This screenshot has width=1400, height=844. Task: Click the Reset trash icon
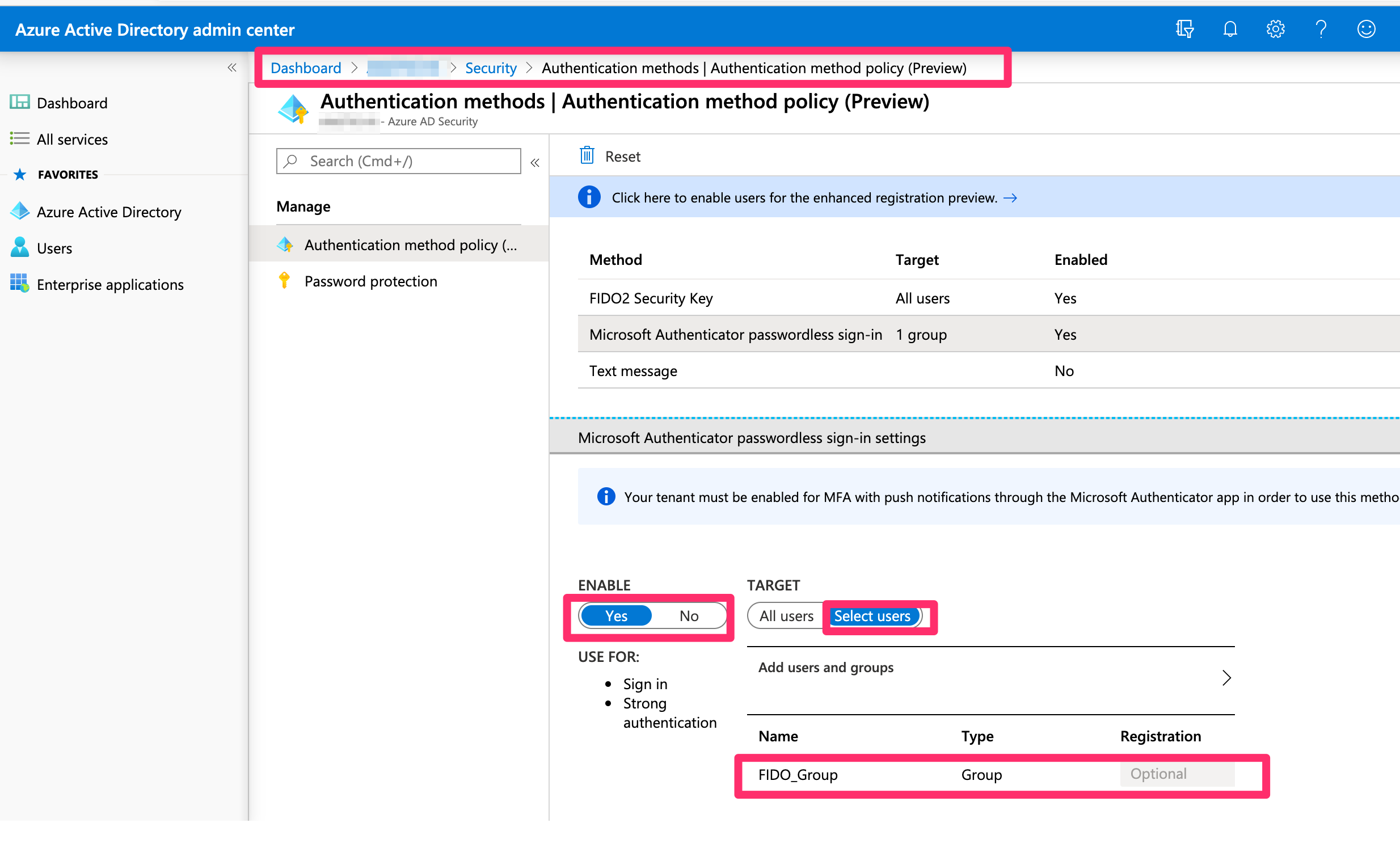point(587,155)
